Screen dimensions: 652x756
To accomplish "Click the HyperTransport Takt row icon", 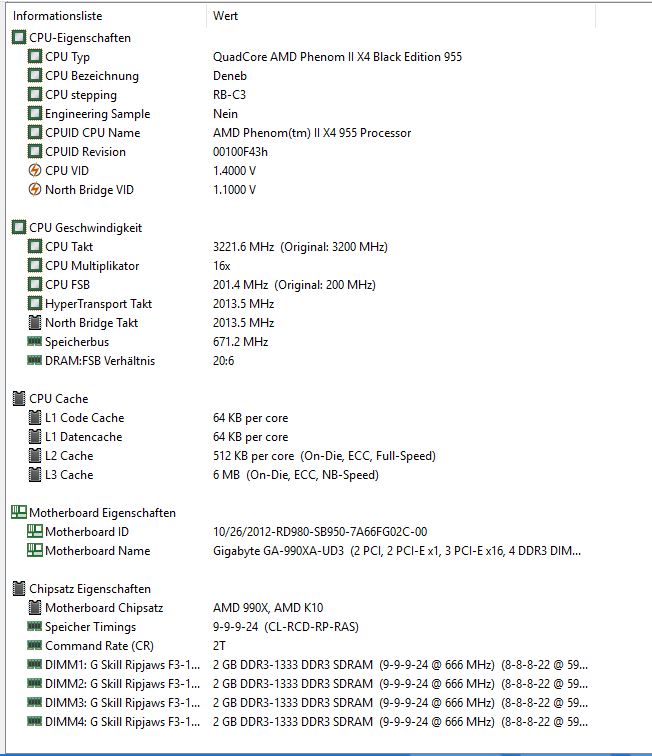I will pos(35,304).
